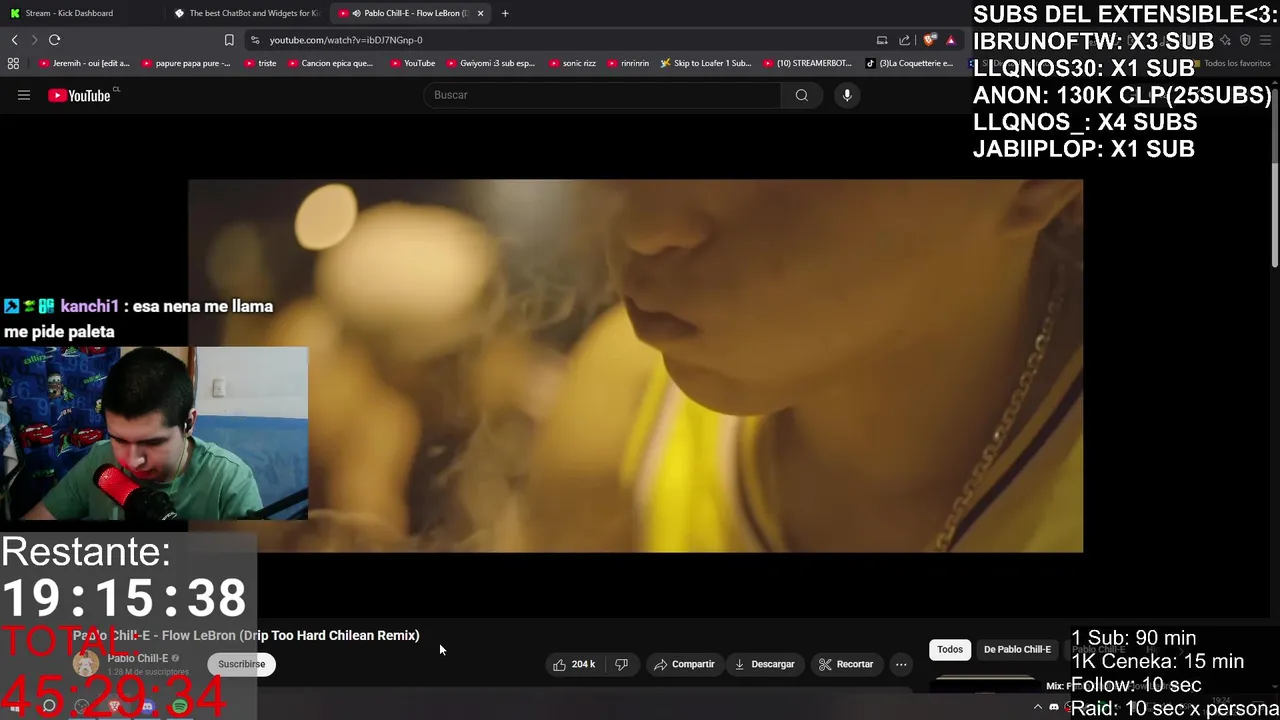1280x720 pixels.
Task: Show hidden system tray icons chevron
Action: pos(1037,707)
